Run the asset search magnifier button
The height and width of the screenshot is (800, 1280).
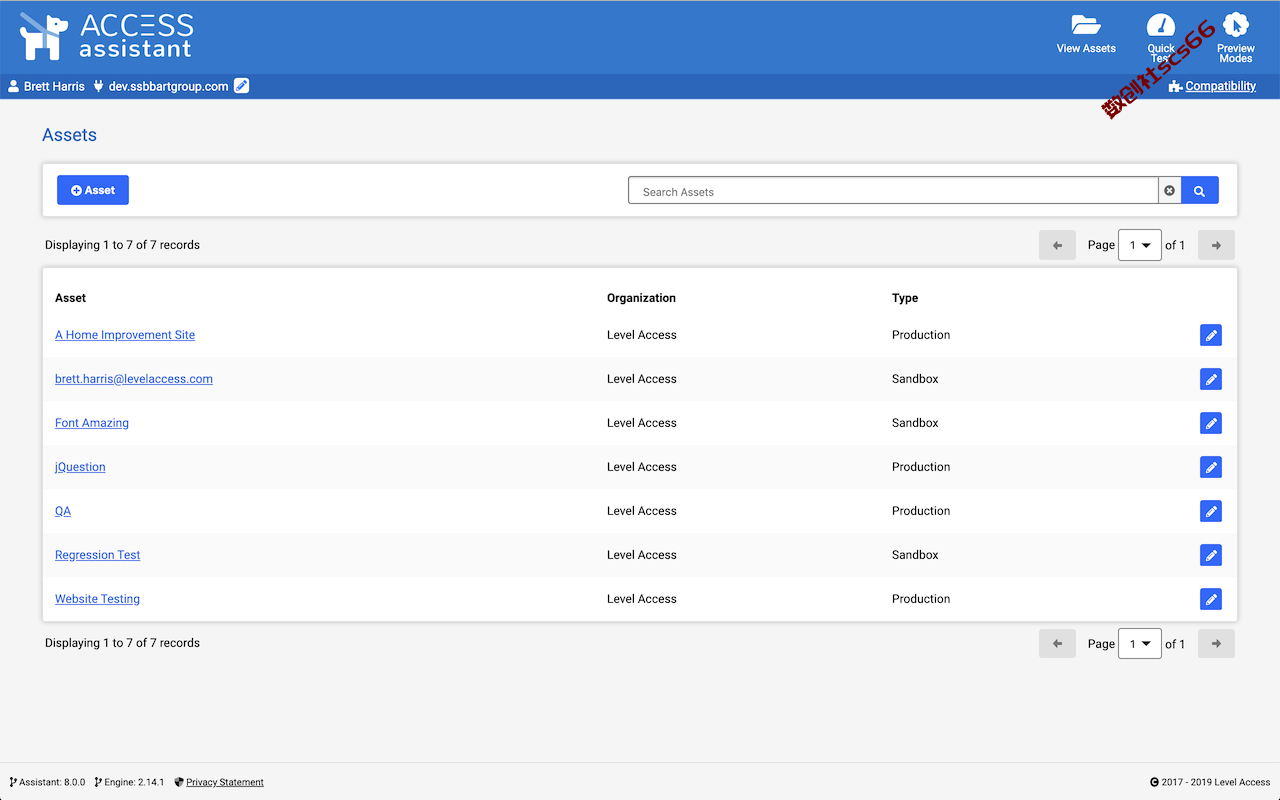point(1200,190)
